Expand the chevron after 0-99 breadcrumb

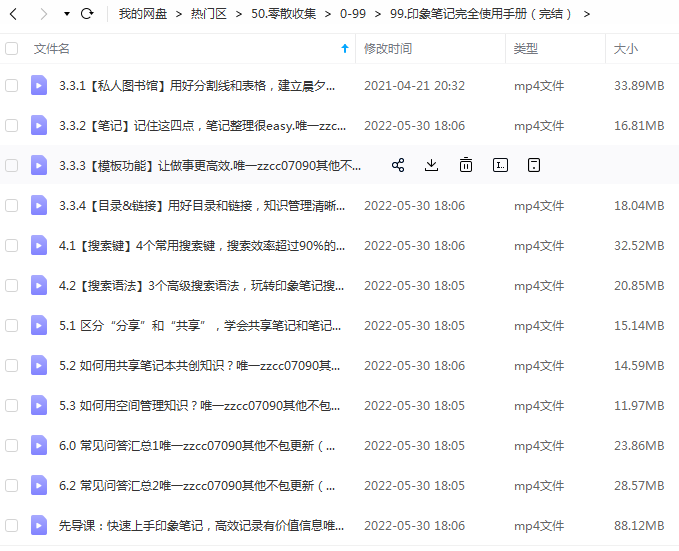coord(378,14)
